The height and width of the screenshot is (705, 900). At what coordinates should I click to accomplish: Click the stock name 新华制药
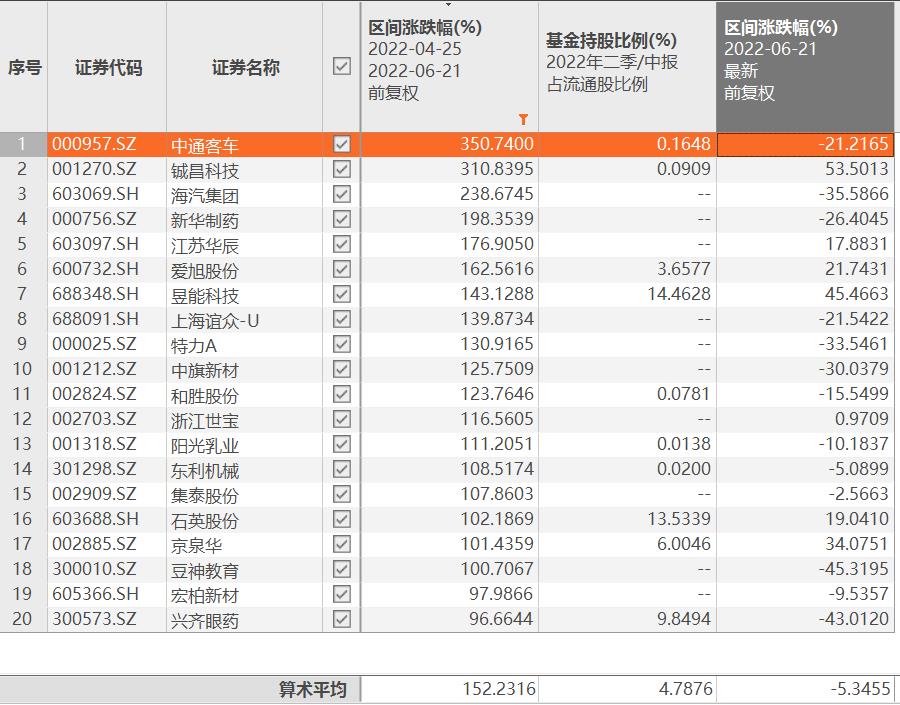[x=205, y=220]
